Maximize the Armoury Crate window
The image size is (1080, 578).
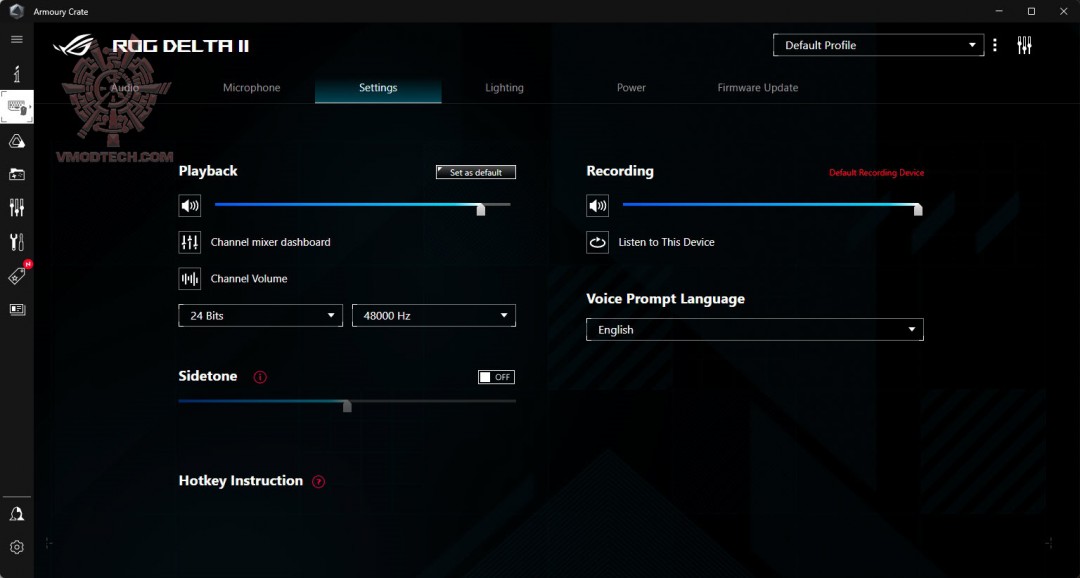(x=1031, y=11)
